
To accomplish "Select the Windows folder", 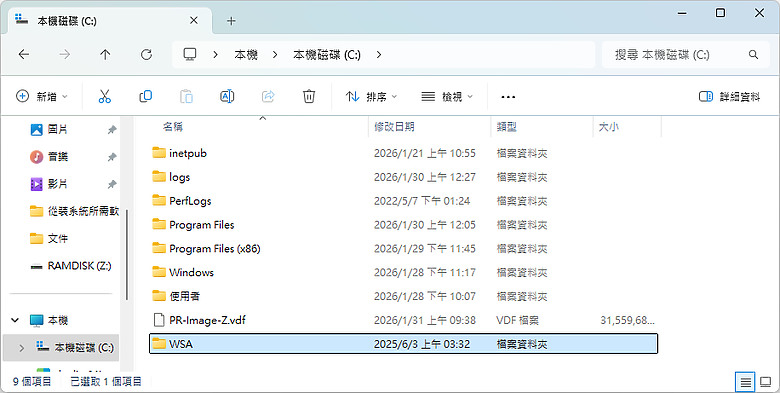I will point(404,273).
